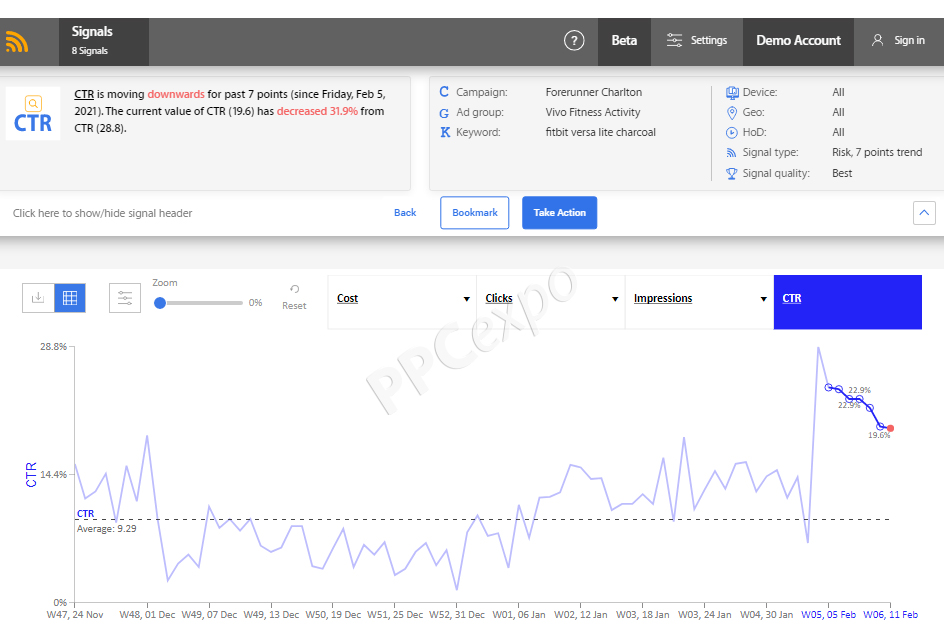Image resolution: width=944 pixels, height=640 pixels.
Task: Toggle the data grid table view icon
Action: tap(70, 298)
